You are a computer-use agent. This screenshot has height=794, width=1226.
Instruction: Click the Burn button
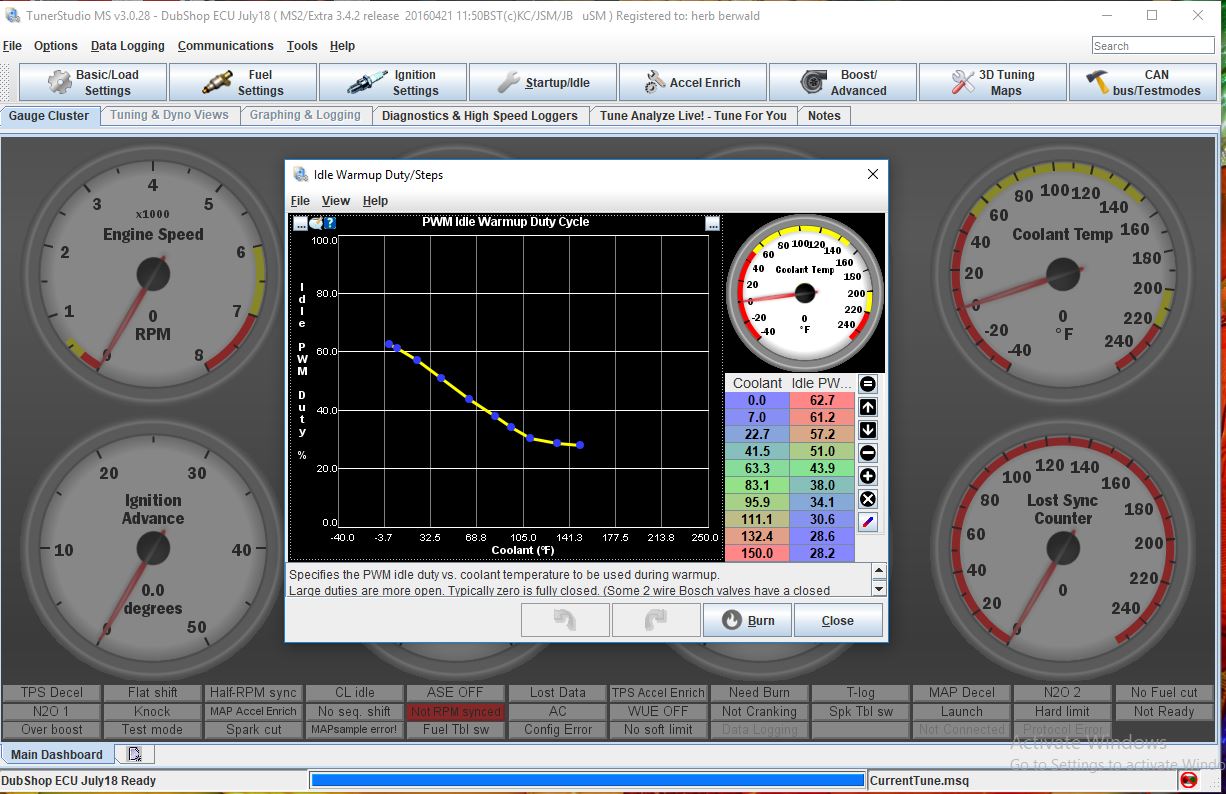748,620
